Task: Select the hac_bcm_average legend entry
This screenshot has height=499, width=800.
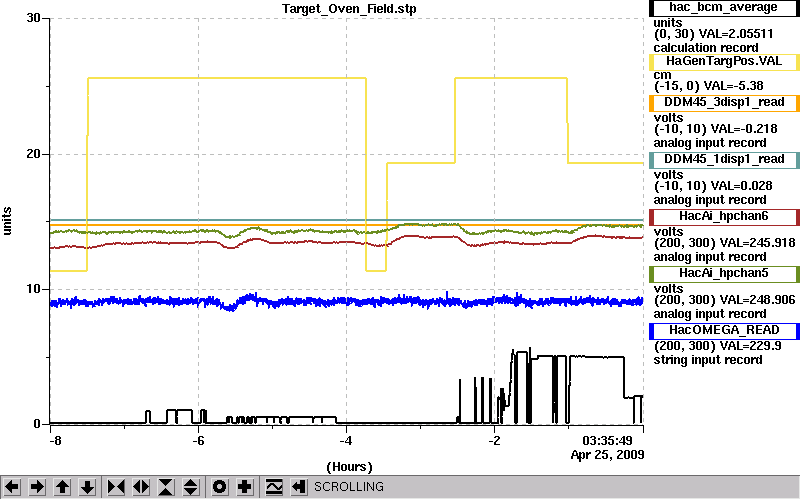Action: [723, 8]
